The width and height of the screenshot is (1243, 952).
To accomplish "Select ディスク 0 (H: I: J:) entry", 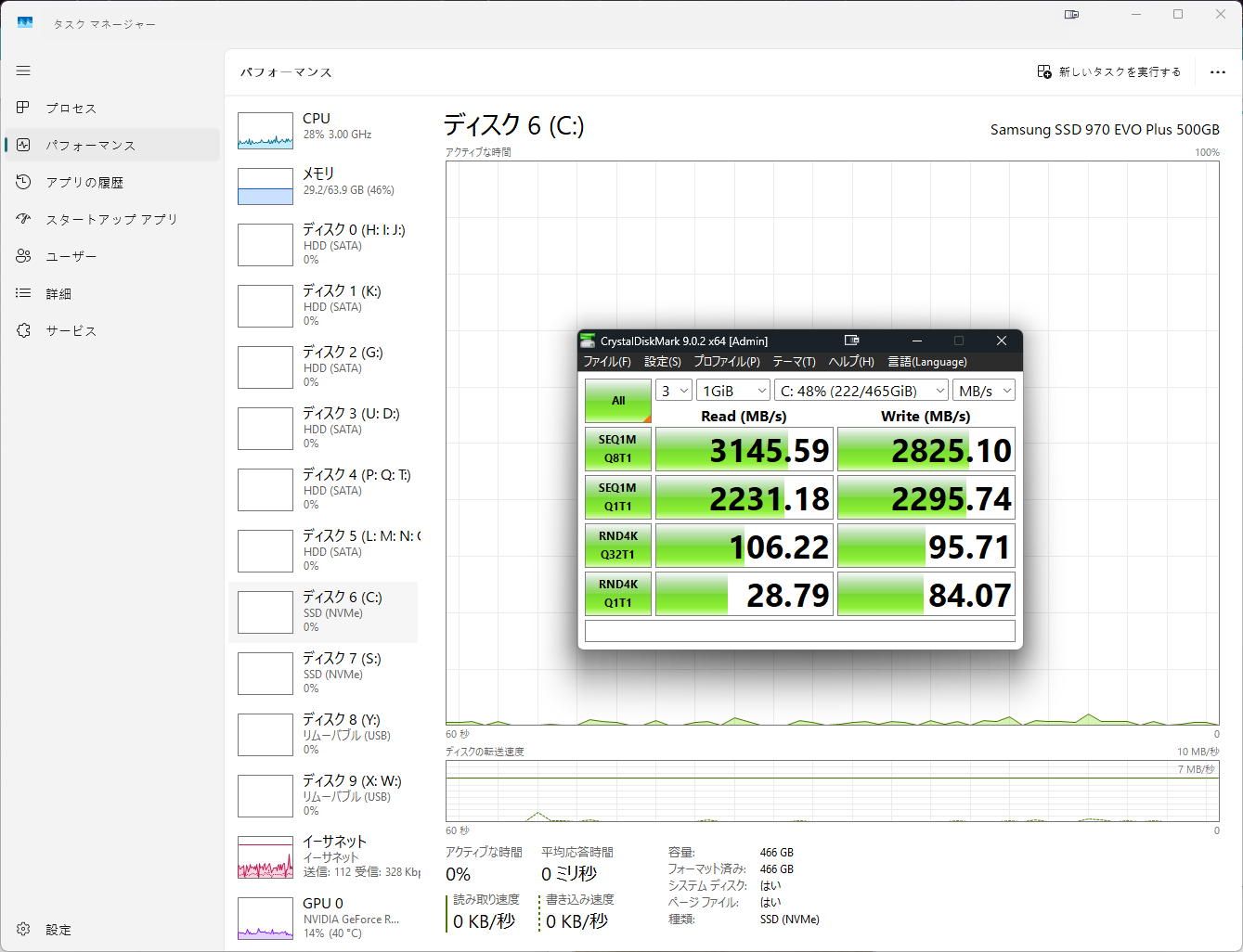I will click(323, 244).
